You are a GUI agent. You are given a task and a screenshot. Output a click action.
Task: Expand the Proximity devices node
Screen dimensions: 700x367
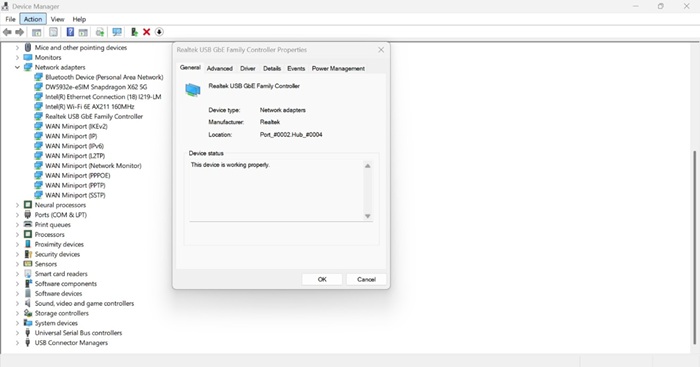[17, 244]
